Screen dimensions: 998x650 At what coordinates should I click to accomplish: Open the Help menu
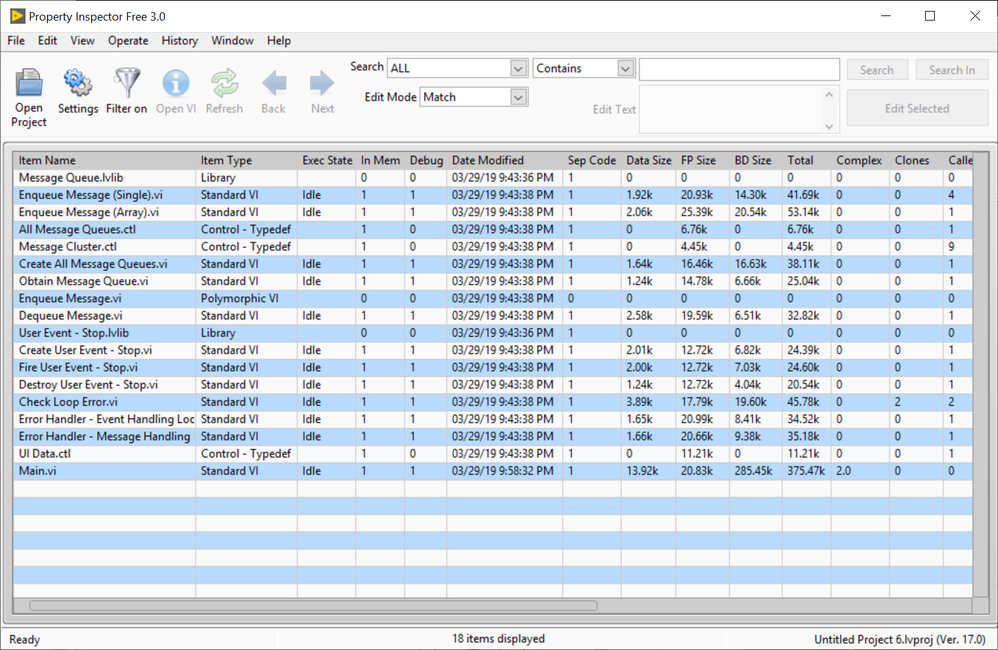tap(279, 41)
